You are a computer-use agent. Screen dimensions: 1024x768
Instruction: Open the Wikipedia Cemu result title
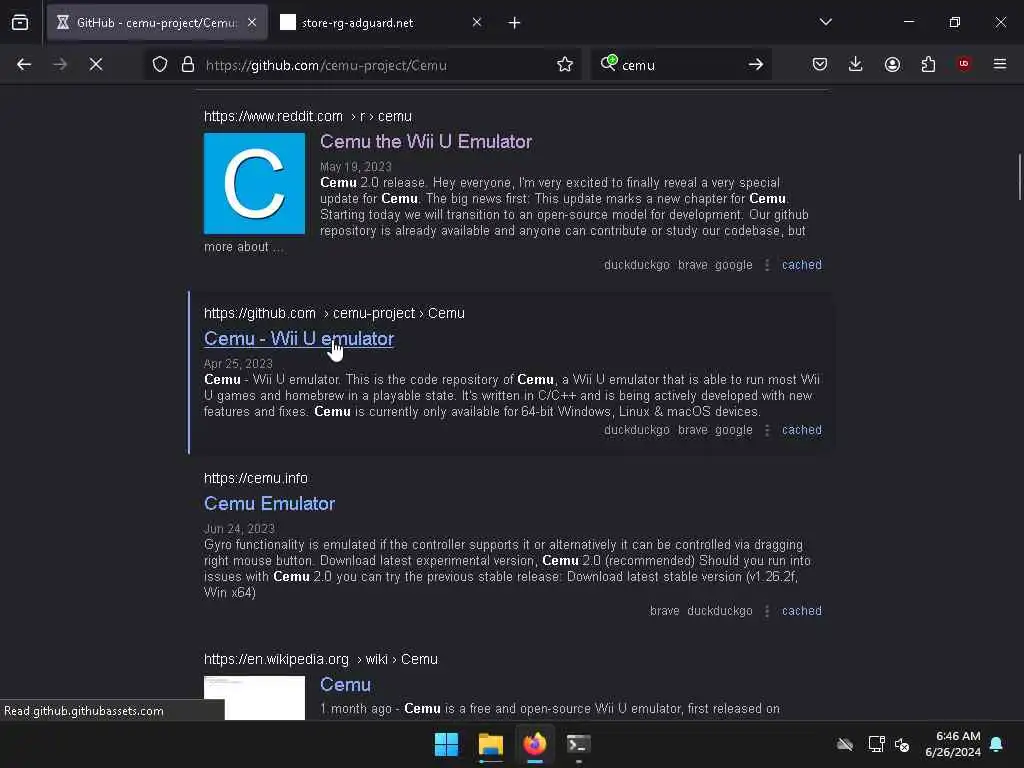coord(345,684)
